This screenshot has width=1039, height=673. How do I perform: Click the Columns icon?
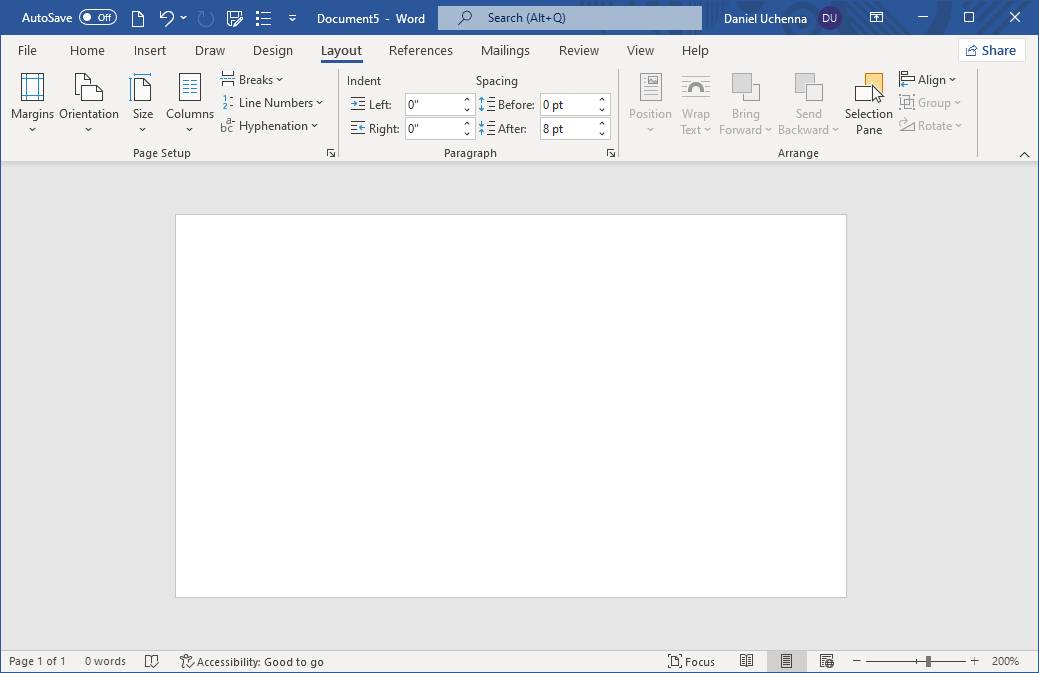(x=189, y=90)
